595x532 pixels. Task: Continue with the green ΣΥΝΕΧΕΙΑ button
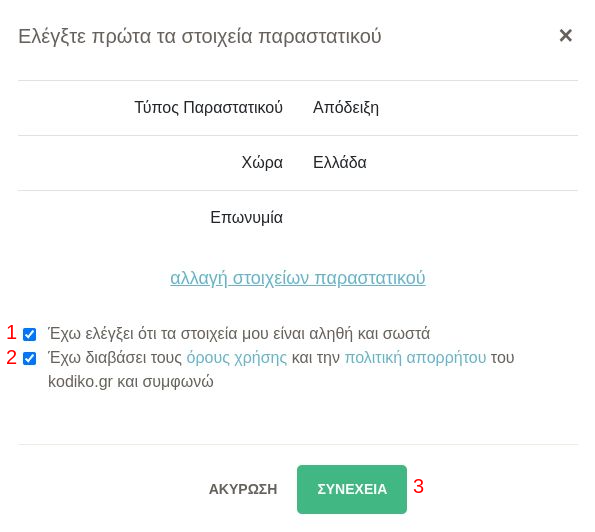(352, 489)
